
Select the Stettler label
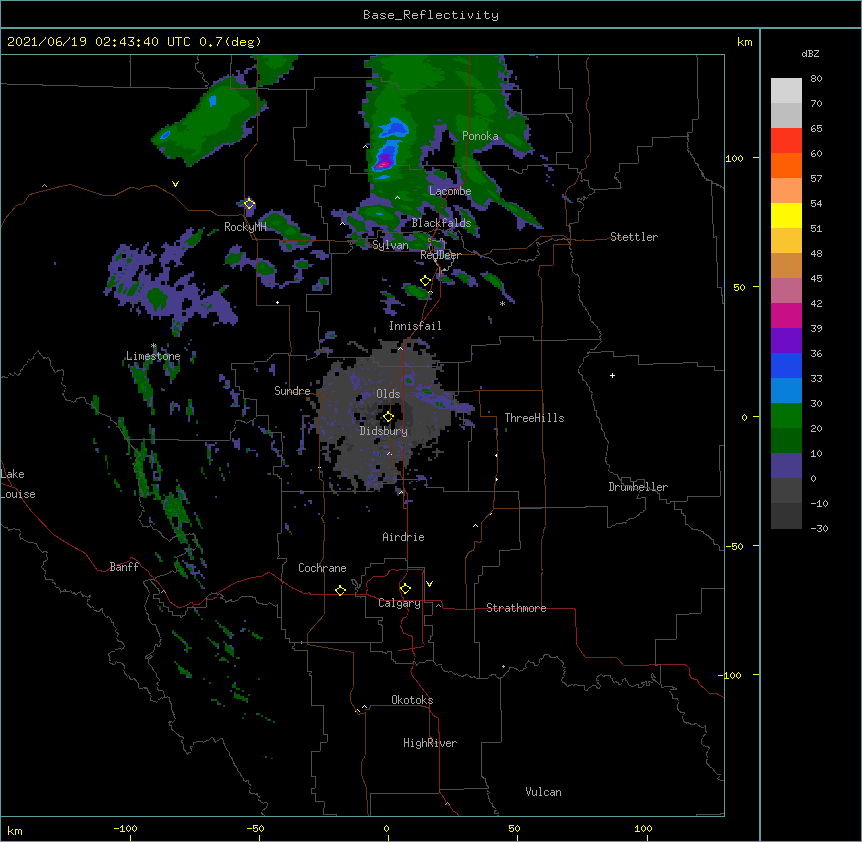point(634,237)
